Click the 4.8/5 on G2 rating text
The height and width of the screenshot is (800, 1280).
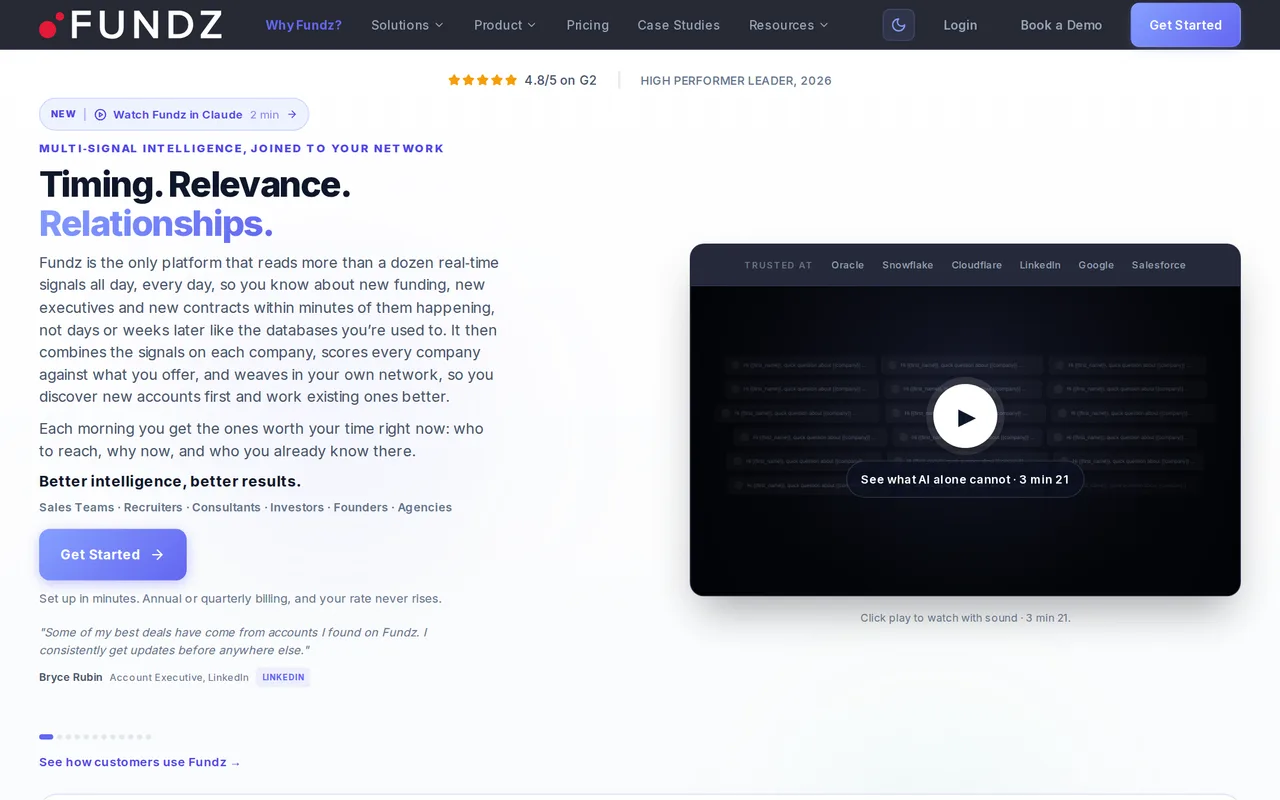(x=561, y=80)
